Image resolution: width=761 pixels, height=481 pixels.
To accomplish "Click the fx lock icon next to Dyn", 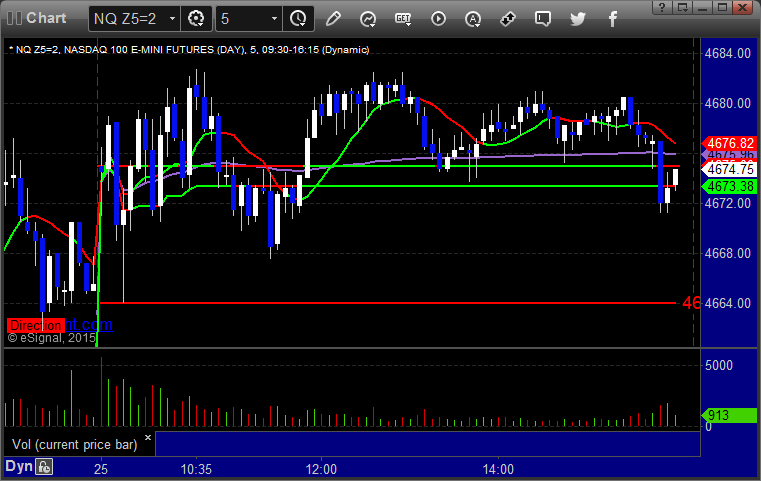I will pos(44,467).
